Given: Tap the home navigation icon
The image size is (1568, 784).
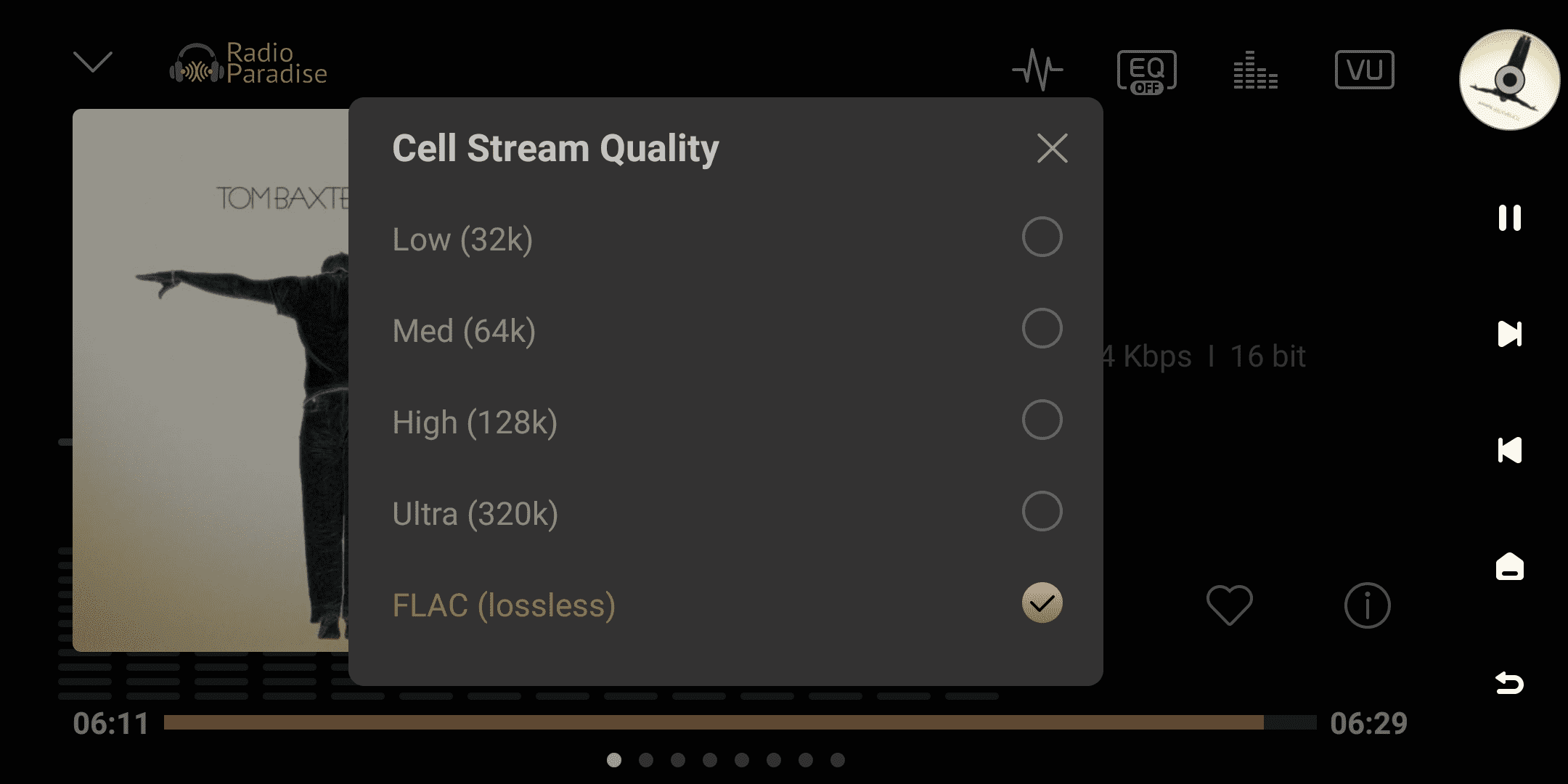Looking at the screenshot, I should (x=1509, y=567).
